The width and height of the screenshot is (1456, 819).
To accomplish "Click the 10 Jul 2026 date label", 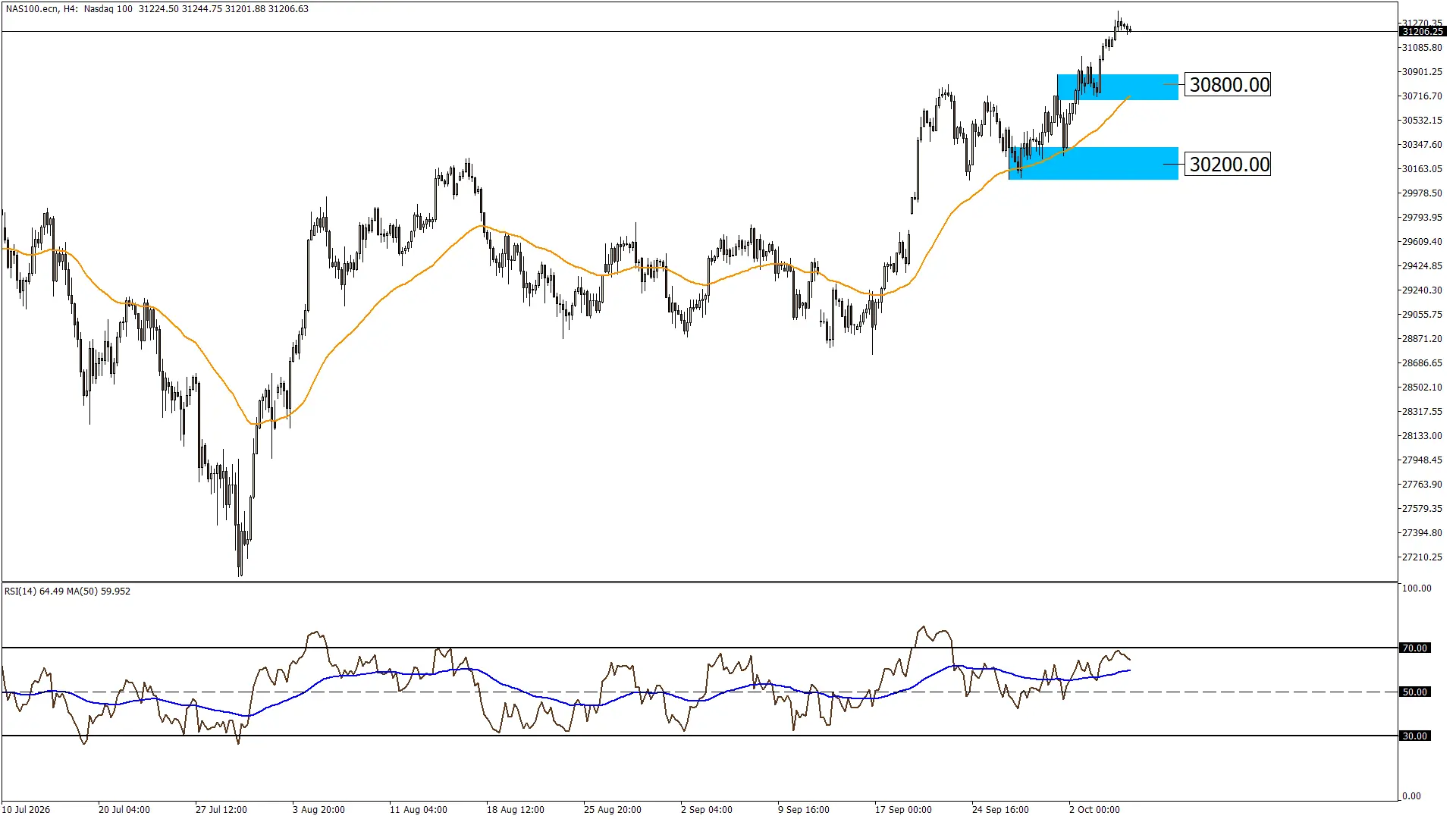I will 26,809.
